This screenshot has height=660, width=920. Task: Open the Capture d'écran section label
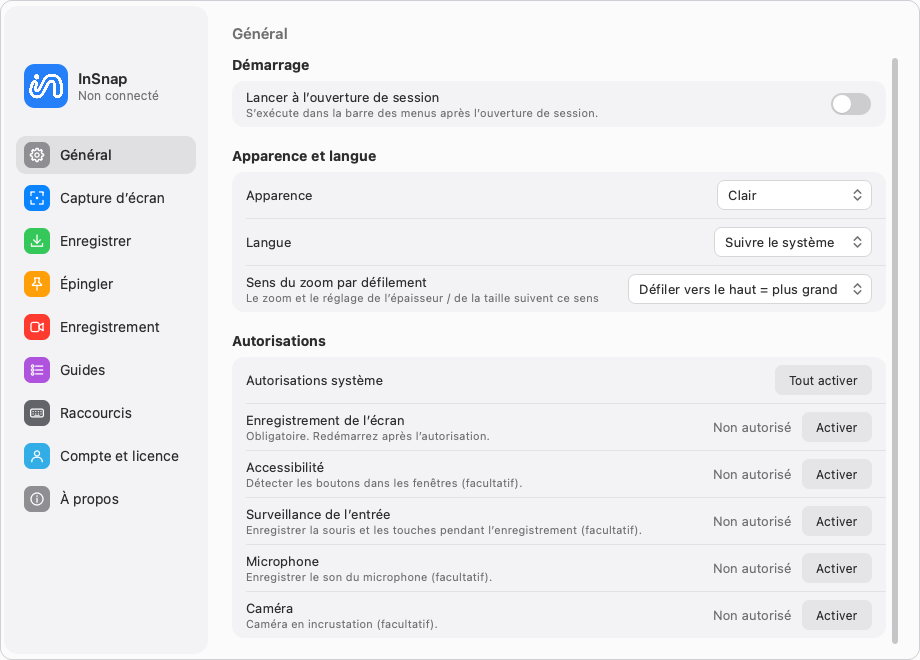pyautogui.click(x=112, y=198)
